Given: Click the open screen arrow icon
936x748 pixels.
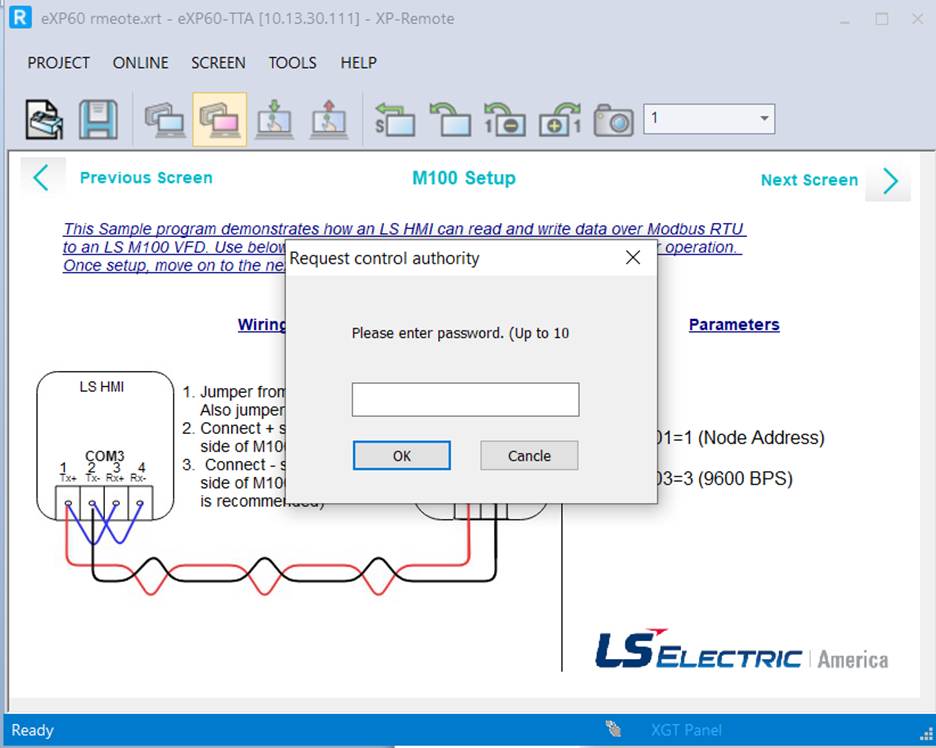Looking at the screenshot, I should coord(450,118).
